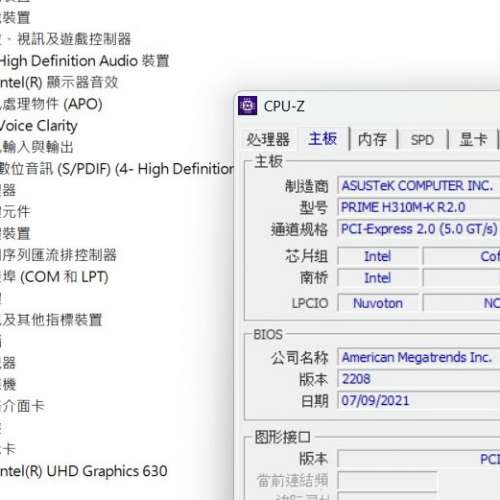Click the PRIME H310M-K R2.0 model field
This screenshot has width=500, height=500.
tap(419, 207)
